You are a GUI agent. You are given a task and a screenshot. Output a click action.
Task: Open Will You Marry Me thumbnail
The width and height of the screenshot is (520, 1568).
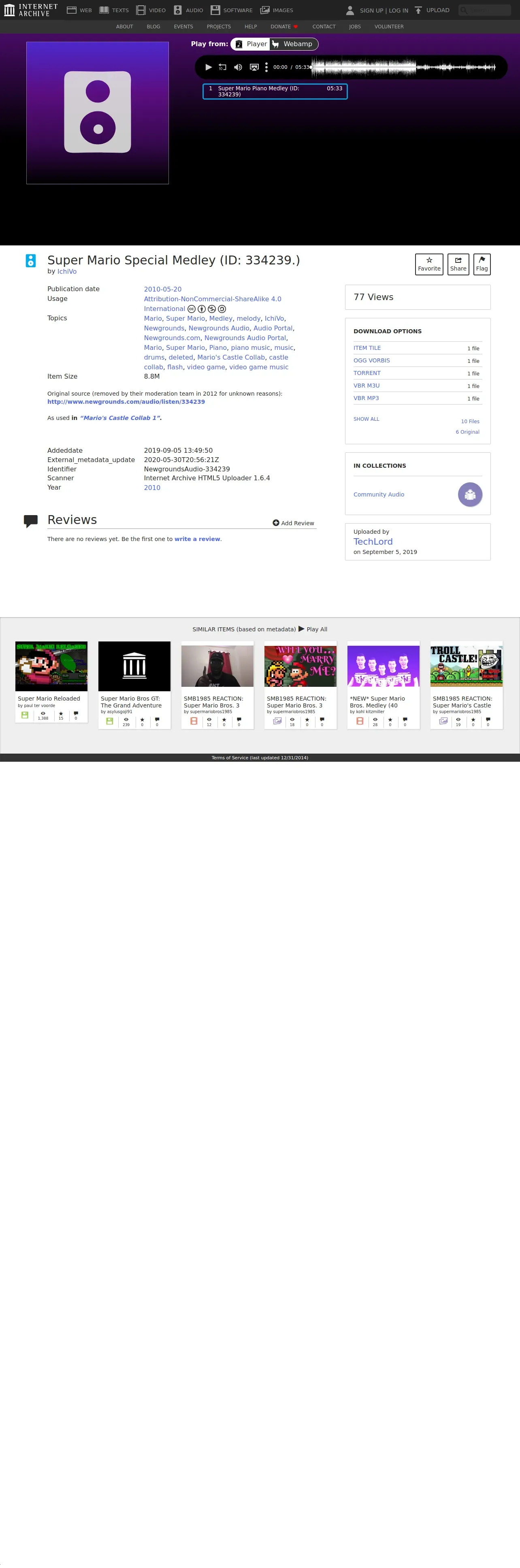click(x=300, y=666)
